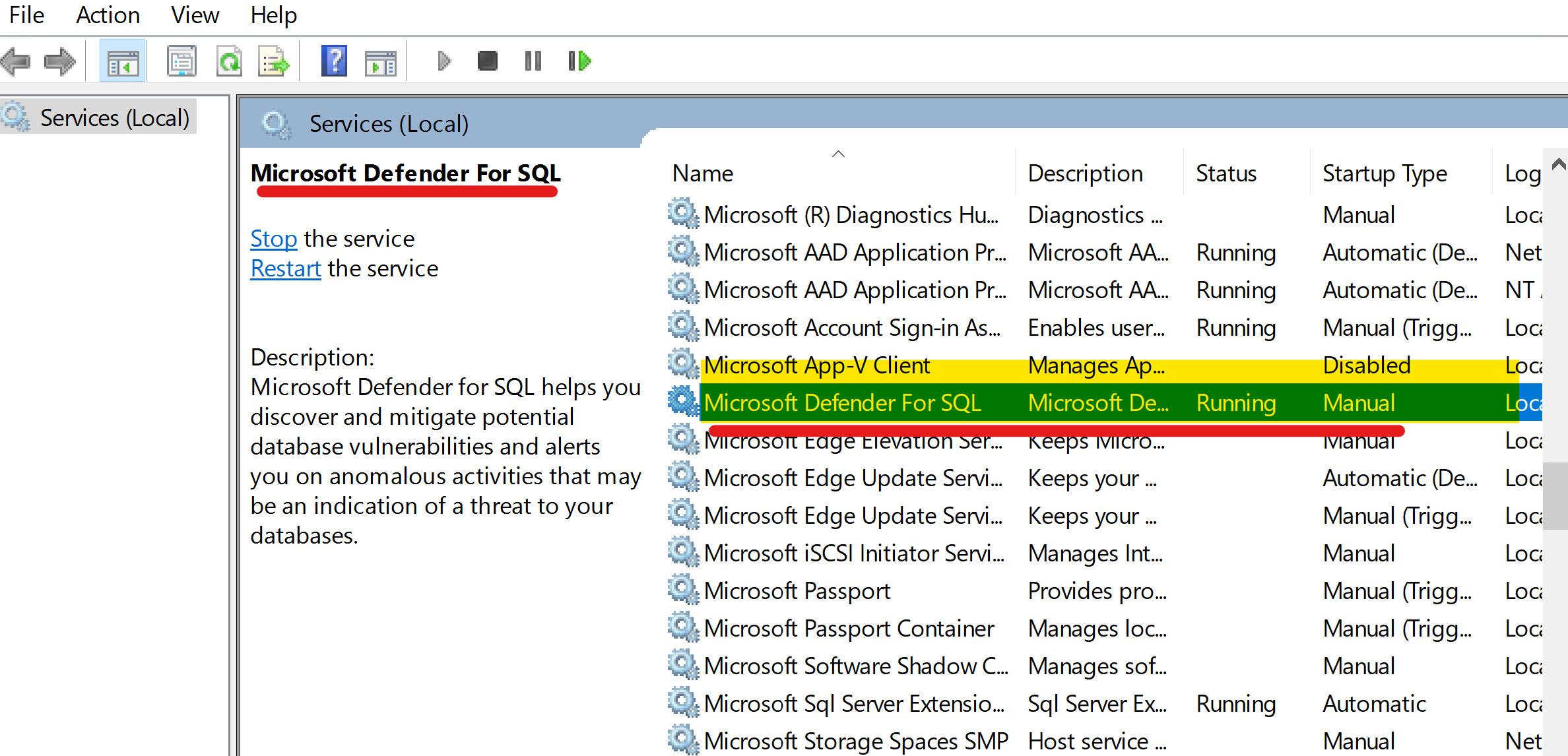Sort by the Description column header
The height and width of the screenshot is (756, 1568).
point(1098,173)
